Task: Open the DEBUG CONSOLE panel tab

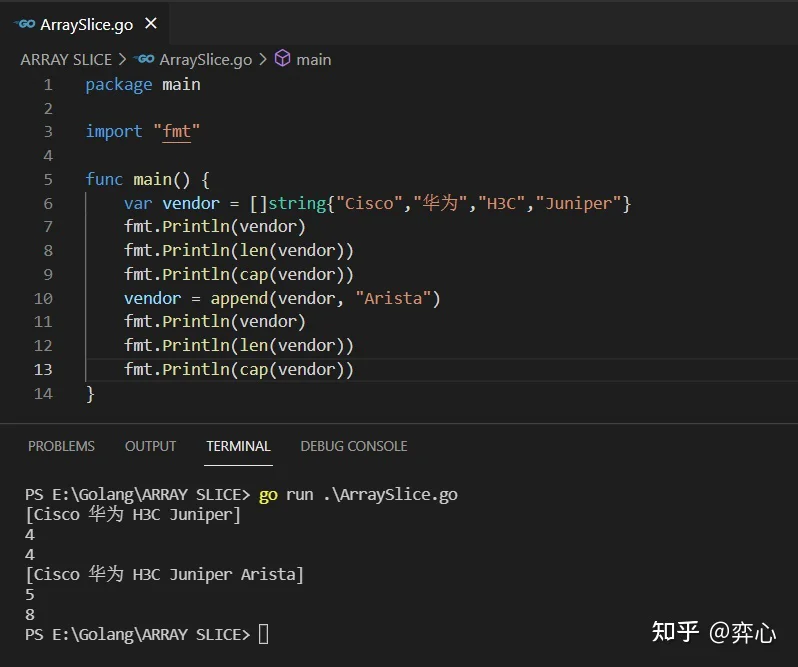Action: coord(354,446)
